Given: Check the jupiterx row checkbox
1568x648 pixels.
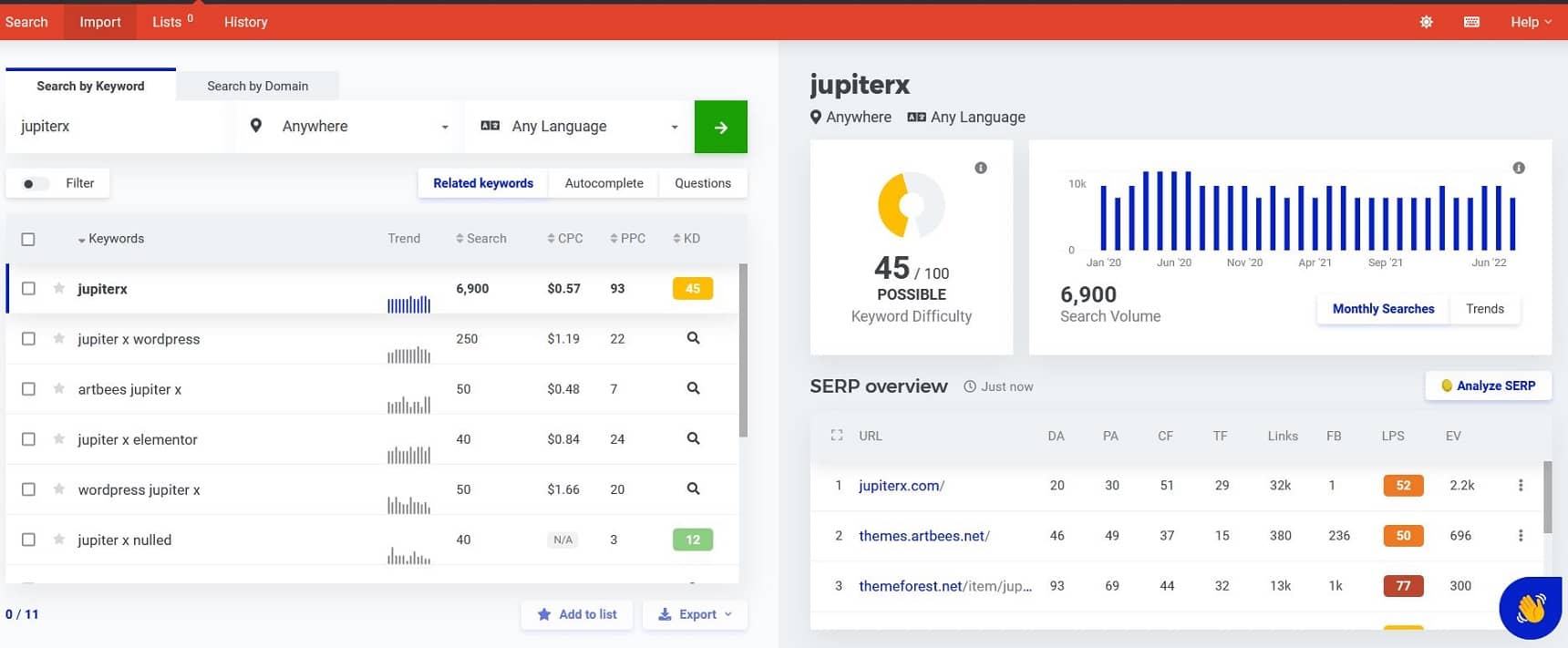Looking at the screenshot, I should tap(28, 288).
